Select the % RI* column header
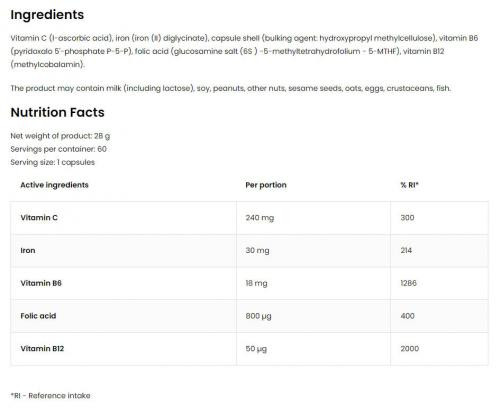 click(409, 185)
